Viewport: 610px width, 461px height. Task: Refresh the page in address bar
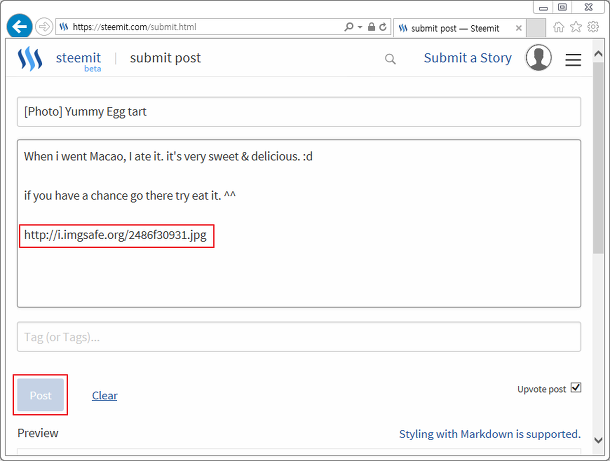[x=383, y=27]
